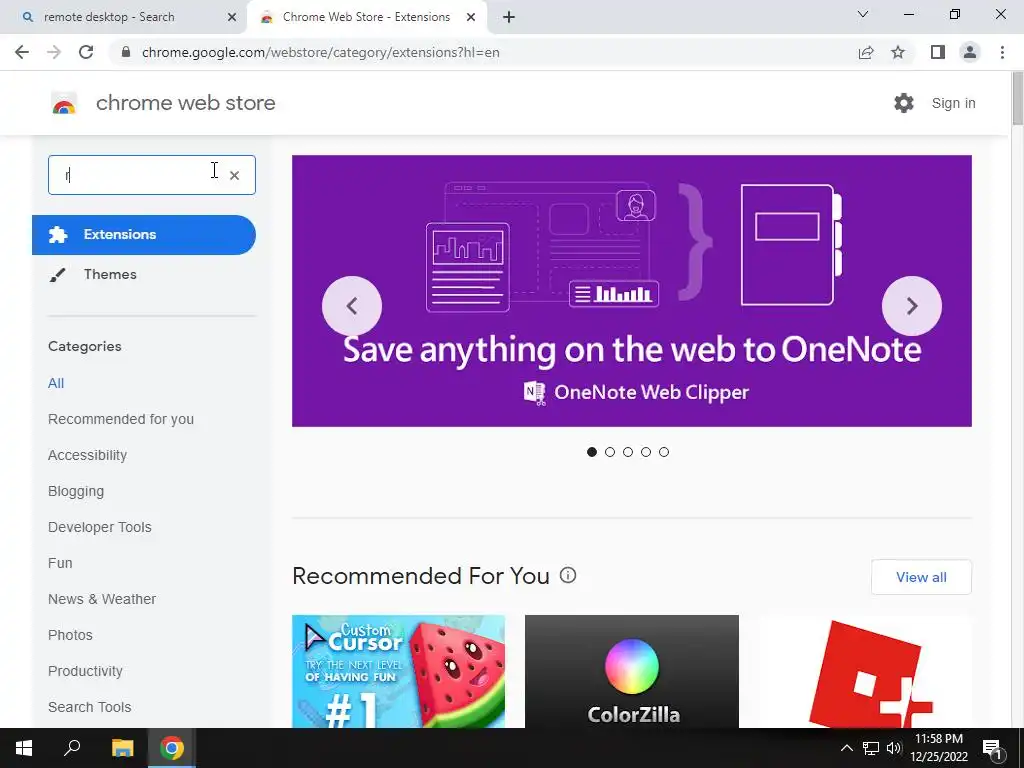
Task: View site information via the lock icon
Action: [126, 52]
